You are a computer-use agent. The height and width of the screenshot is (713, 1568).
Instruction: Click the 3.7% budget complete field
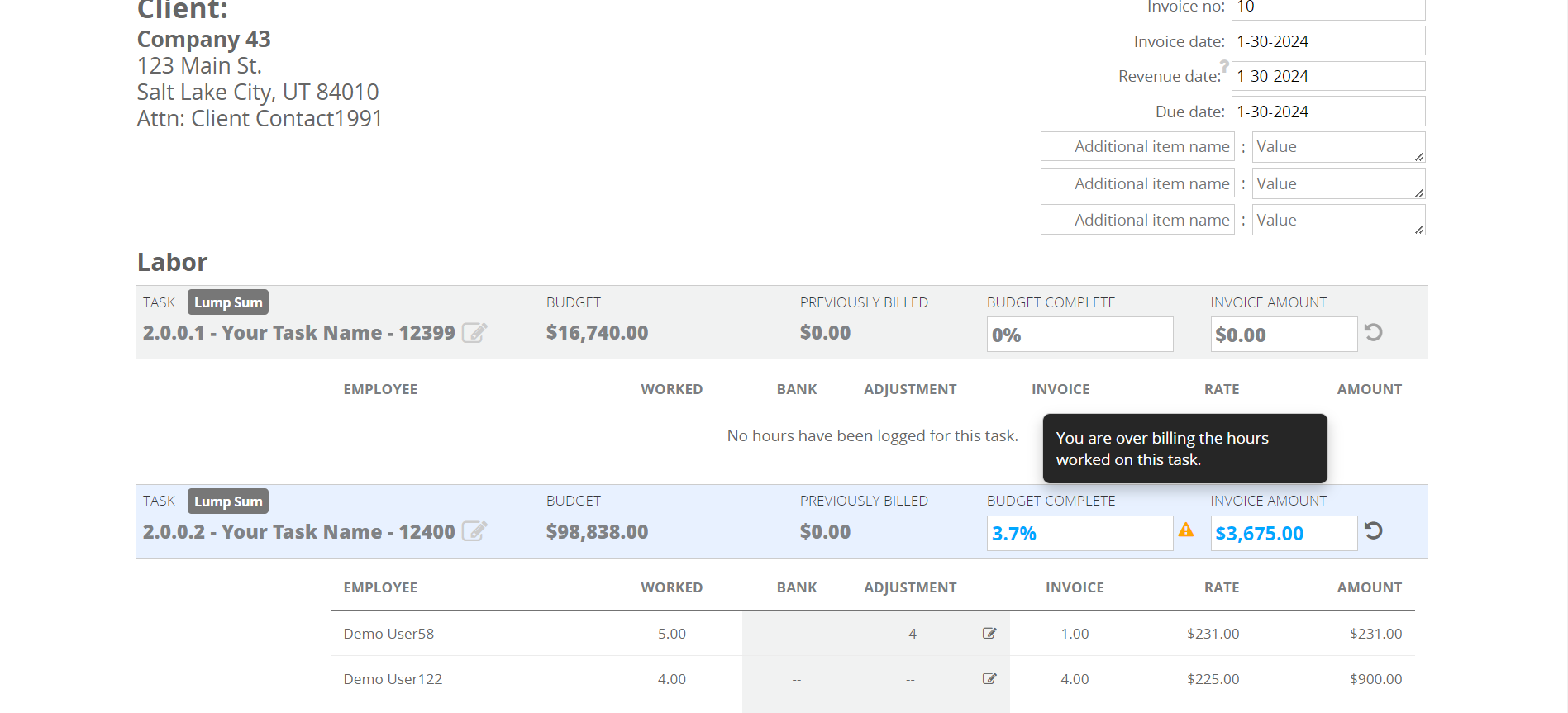click(1079, 533)
